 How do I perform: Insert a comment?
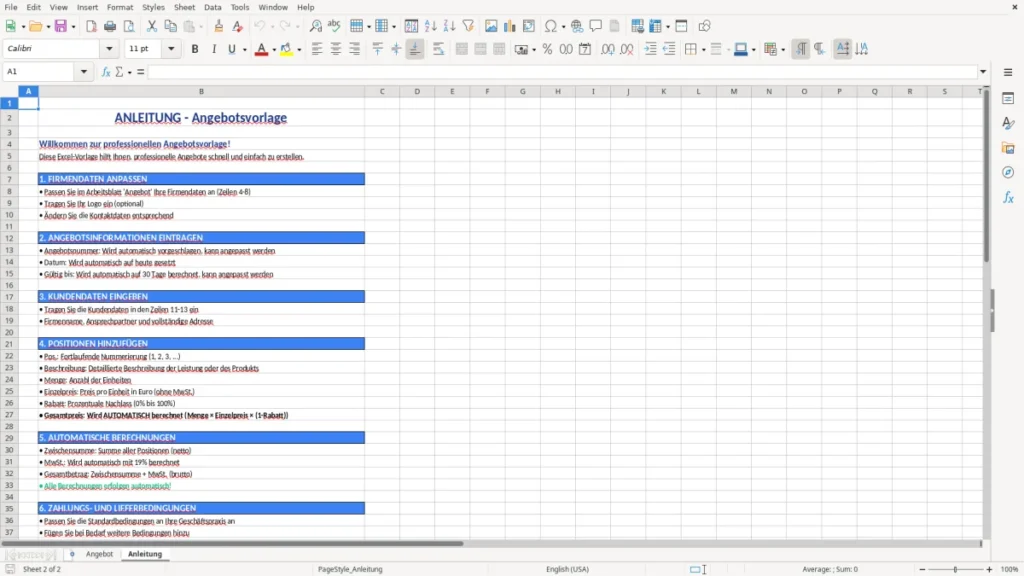[x=596, y=26]
